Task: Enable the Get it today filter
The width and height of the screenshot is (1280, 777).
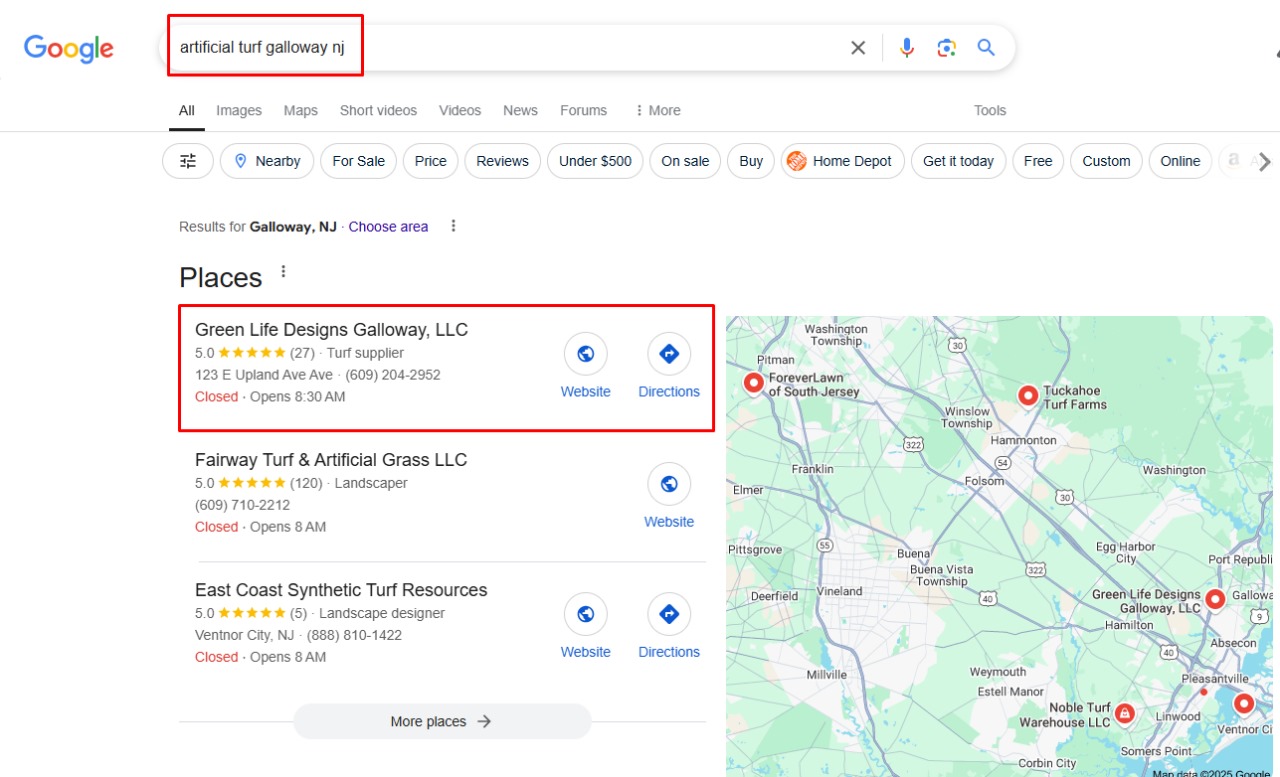Action: pyautogui.click(x=959, y=161)
